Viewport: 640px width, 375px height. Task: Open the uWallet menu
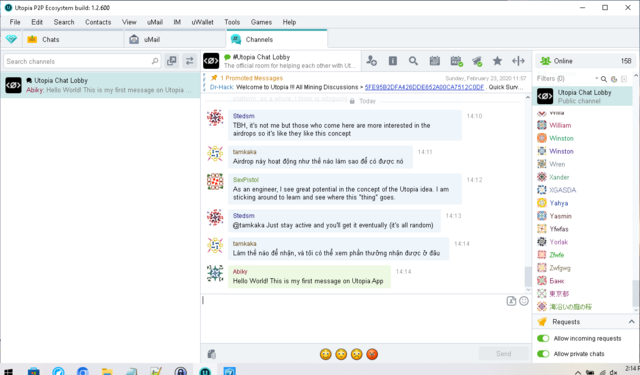202,22
